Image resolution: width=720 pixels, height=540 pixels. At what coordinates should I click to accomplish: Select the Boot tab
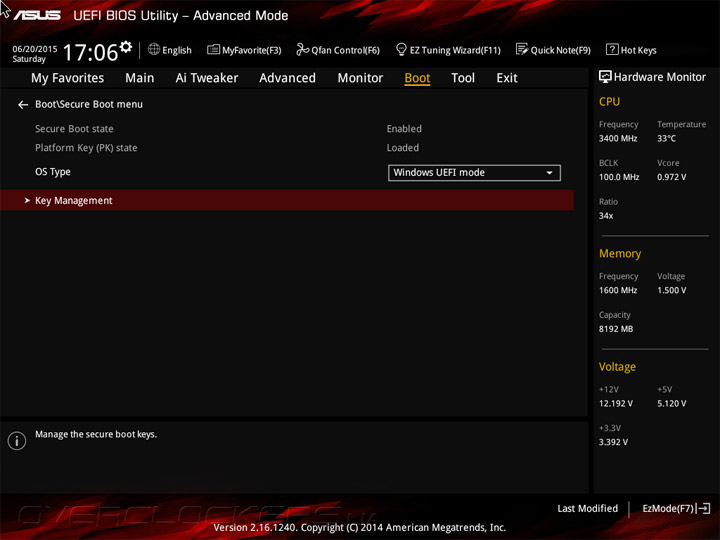417,78
